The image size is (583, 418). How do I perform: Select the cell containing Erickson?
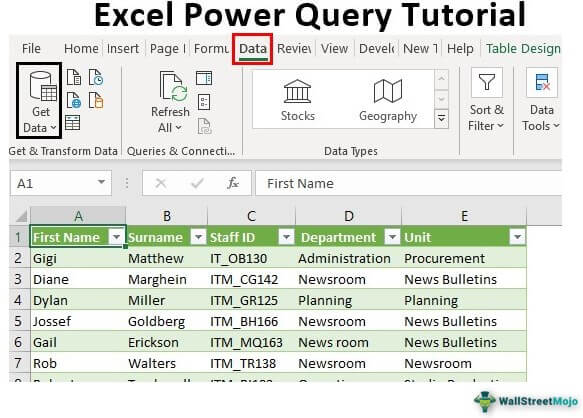(167, 342)
